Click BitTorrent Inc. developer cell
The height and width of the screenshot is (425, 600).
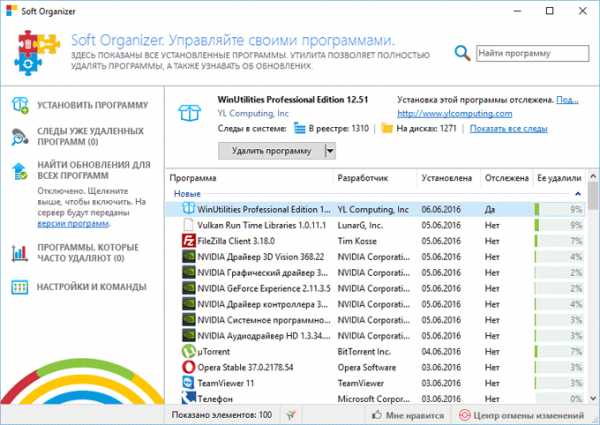(364, 351)
